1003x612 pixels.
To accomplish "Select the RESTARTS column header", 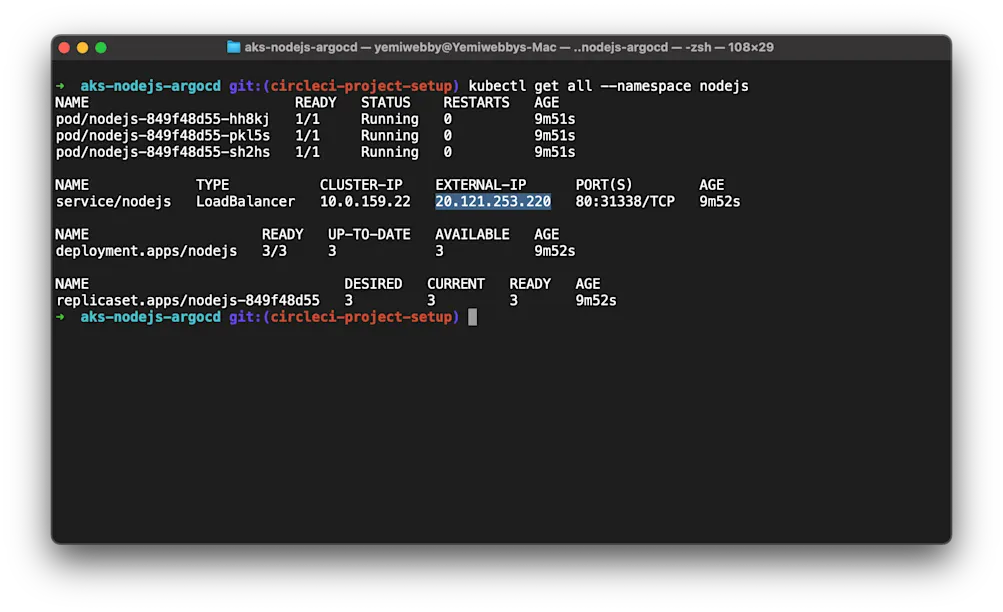I will tap(478, 102).
